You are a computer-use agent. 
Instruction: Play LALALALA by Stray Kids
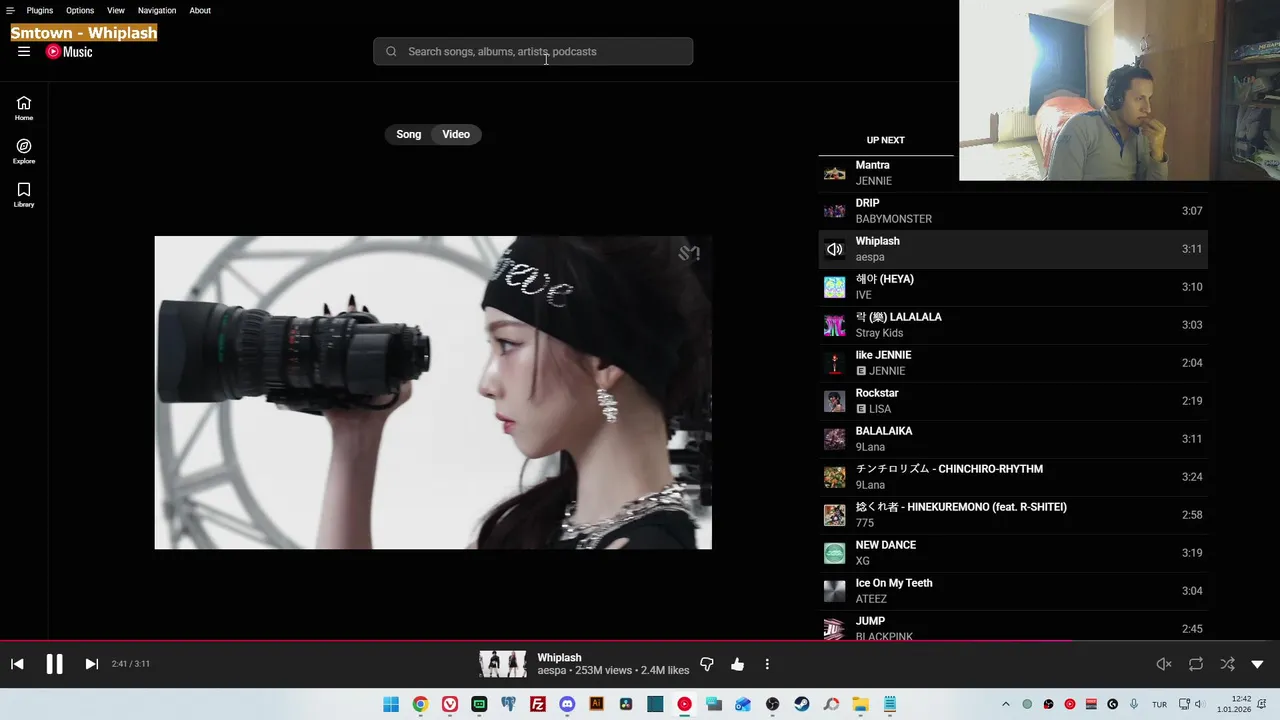pyautogui.click(x=1013, y=325)
